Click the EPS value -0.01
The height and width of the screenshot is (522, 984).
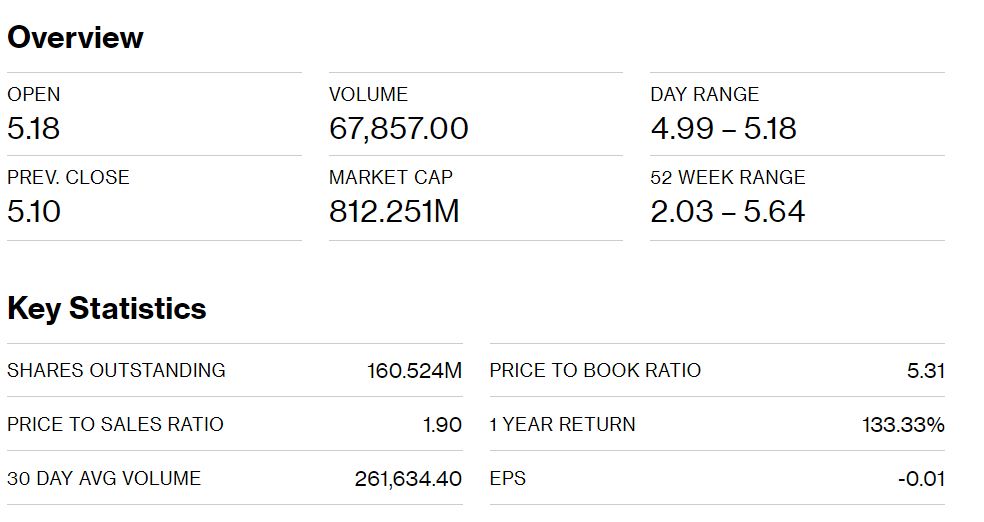[921, 479]
